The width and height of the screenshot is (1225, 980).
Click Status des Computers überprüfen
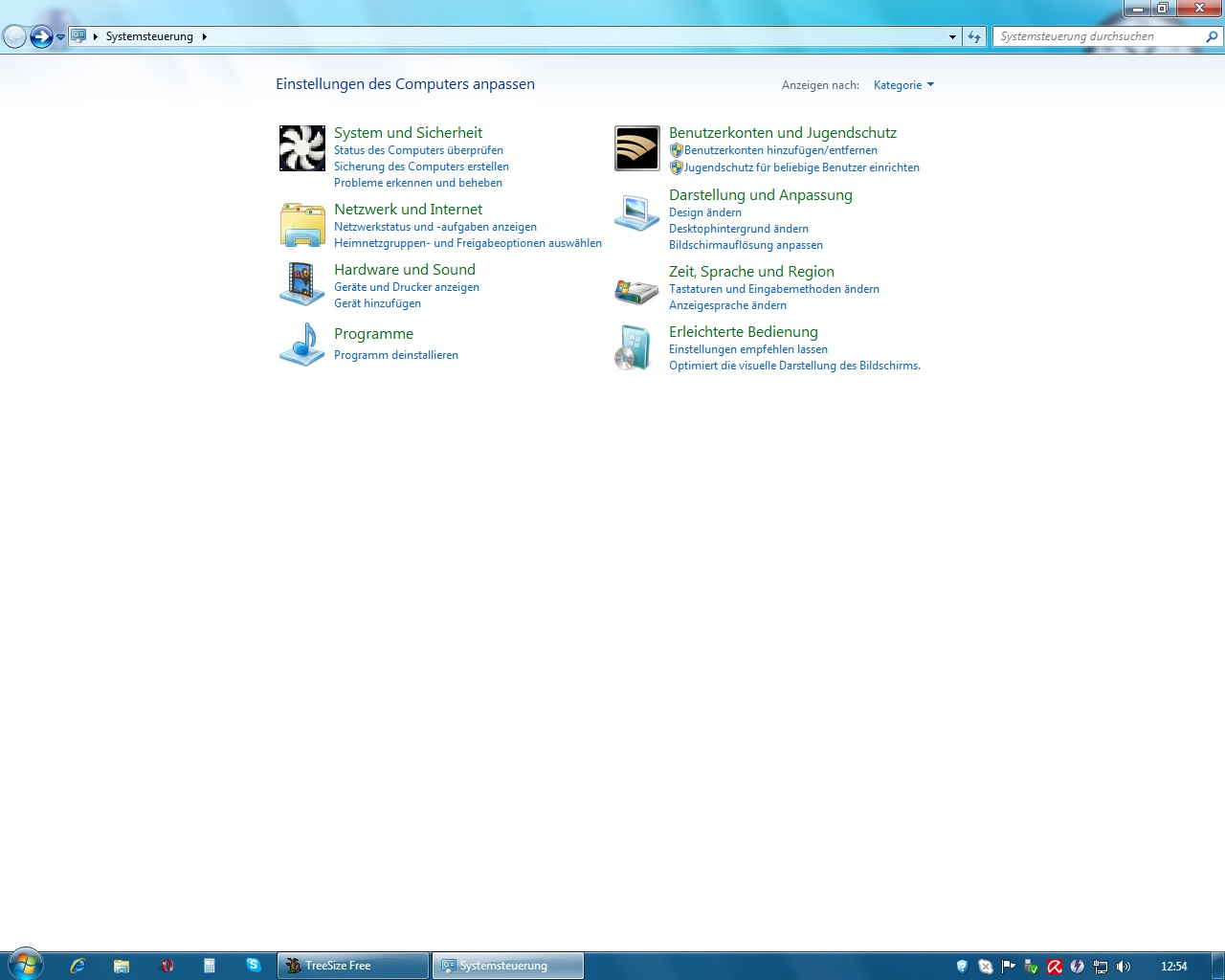pos(418,150)
